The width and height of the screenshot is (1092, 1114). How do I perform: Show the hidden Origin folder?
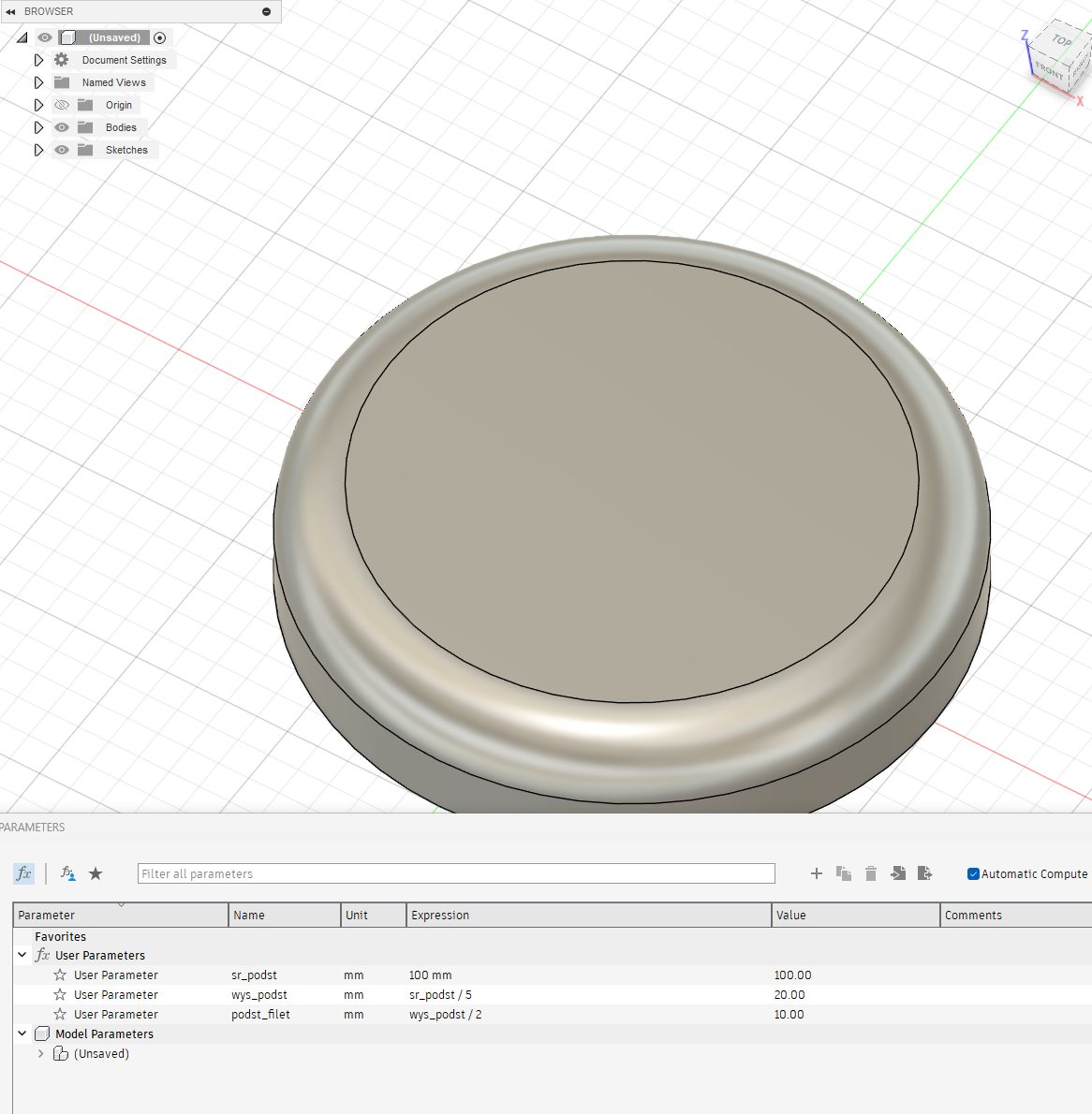pos(62,105)
